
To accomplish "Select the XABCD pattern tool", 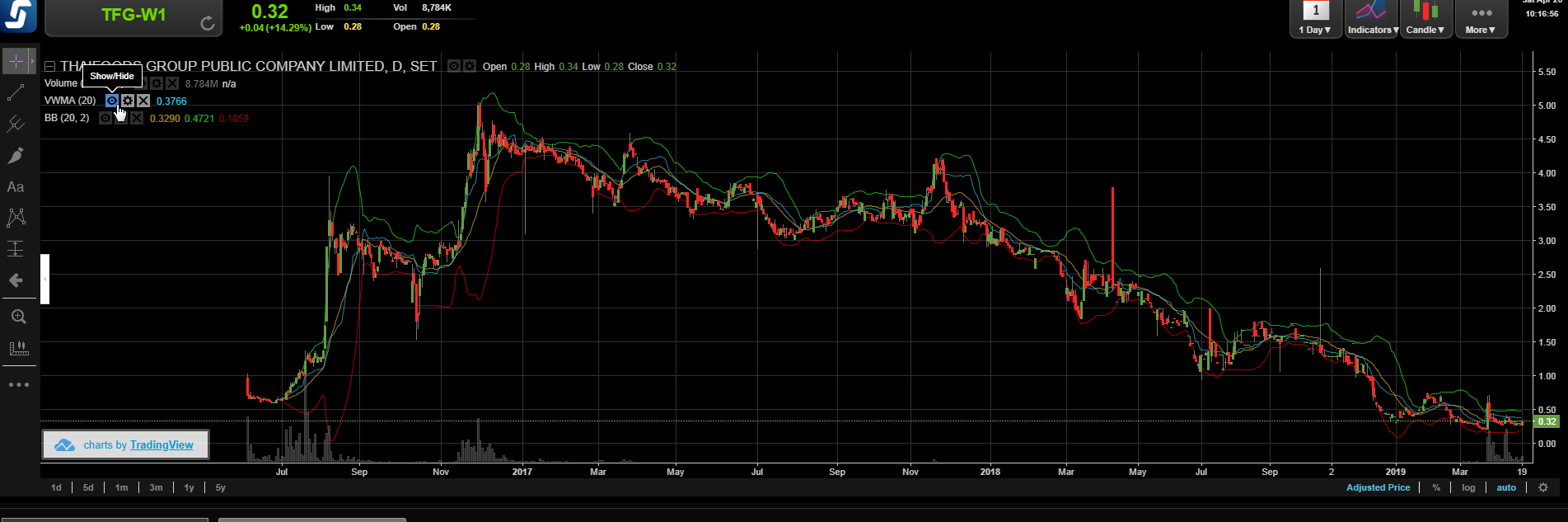I will (x=16, y=218).
